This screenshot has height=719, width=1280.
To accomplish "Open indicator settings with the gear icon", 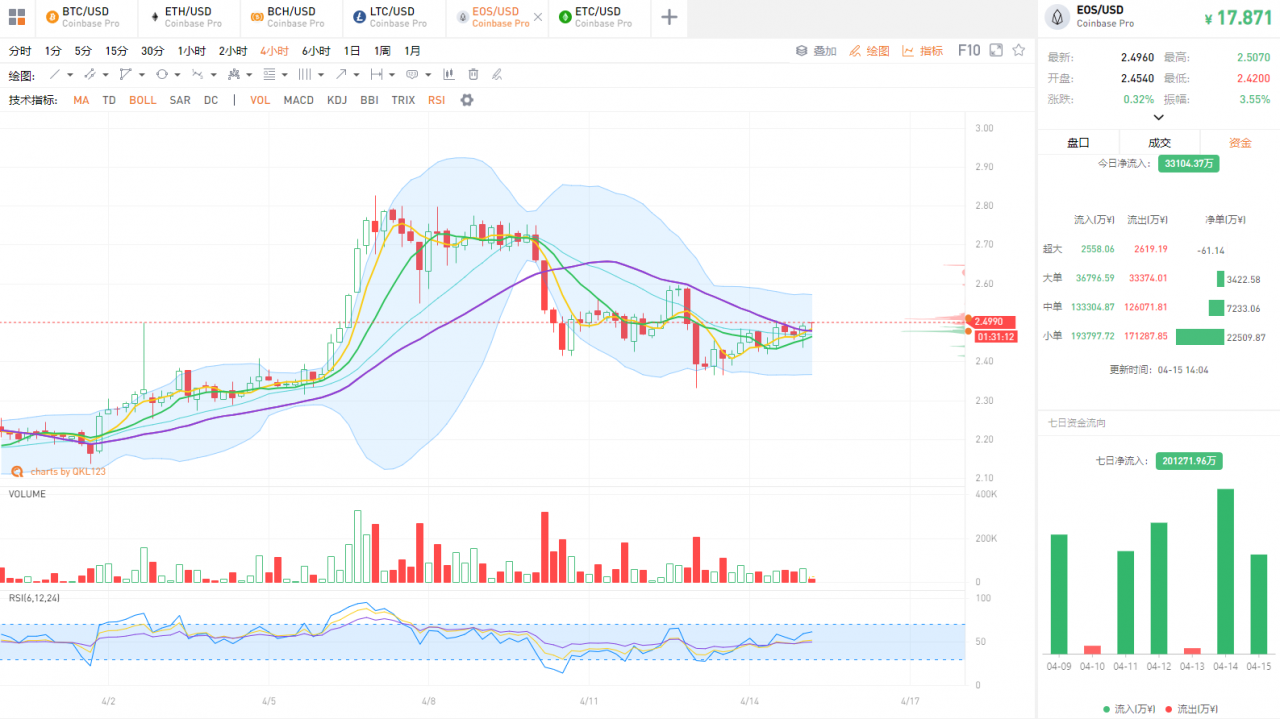I will tap(466, 99).
